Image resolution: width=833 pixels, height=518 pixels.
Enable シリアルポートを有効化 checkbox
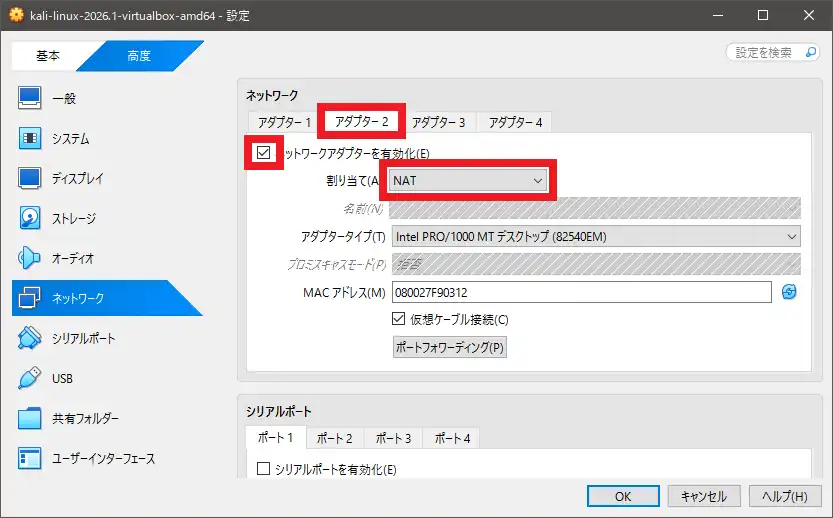(x=263, y=469)
